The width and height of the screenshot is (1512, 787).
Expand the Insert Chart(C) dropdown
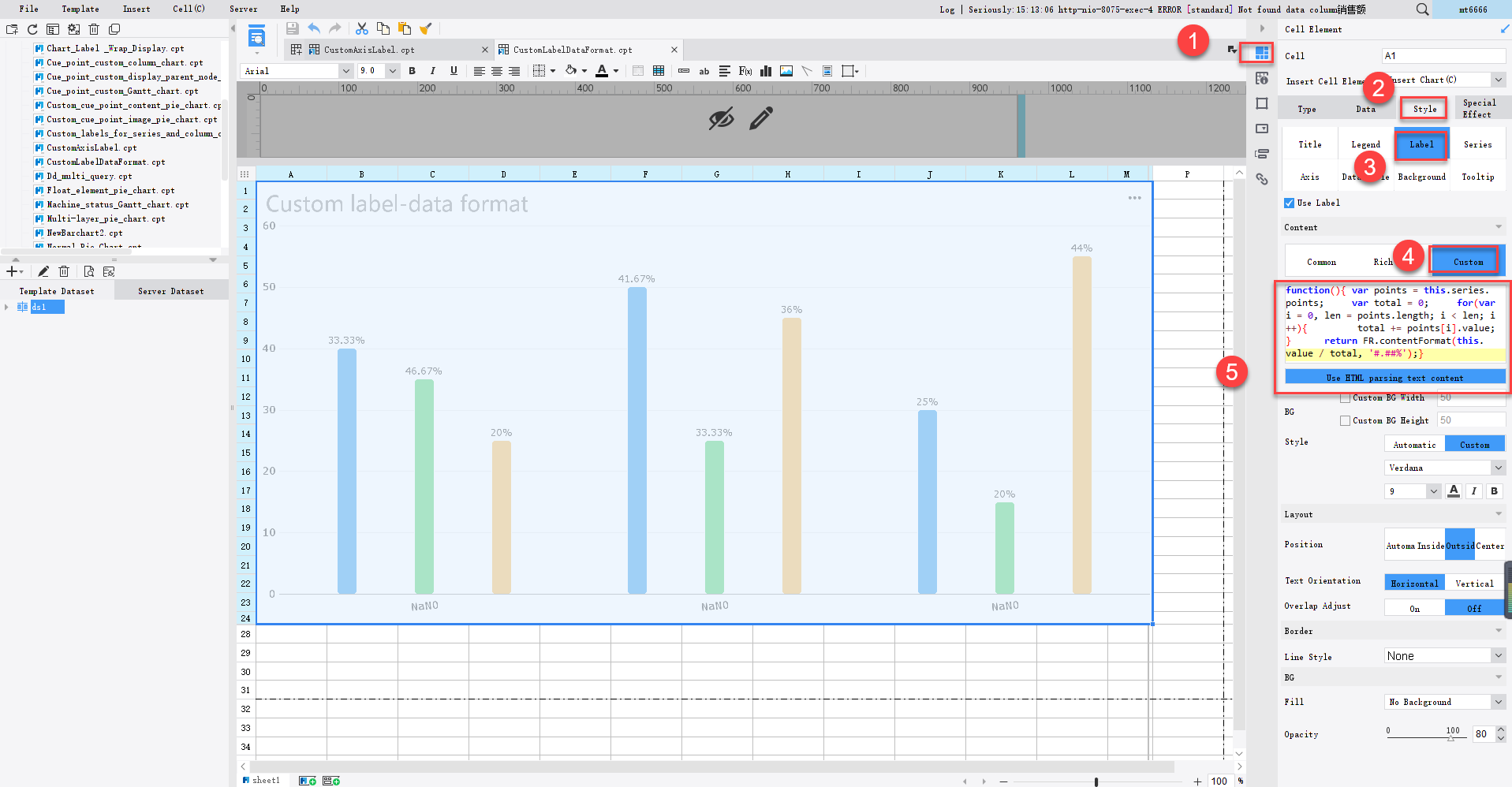pos(1498,80)
